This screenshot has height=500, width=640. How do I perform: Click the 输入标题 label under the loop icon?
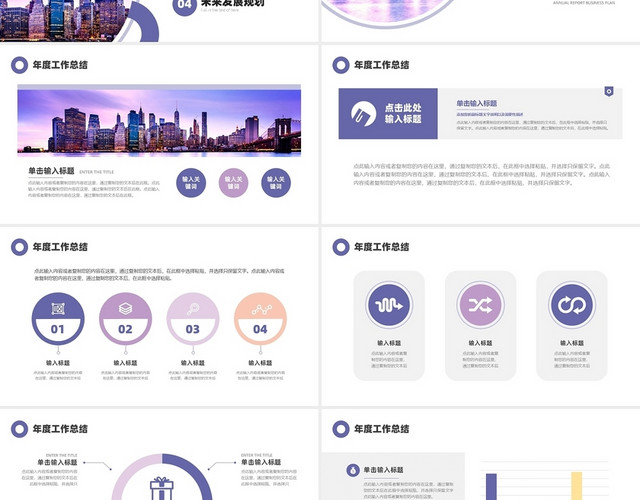click(572, 343)
